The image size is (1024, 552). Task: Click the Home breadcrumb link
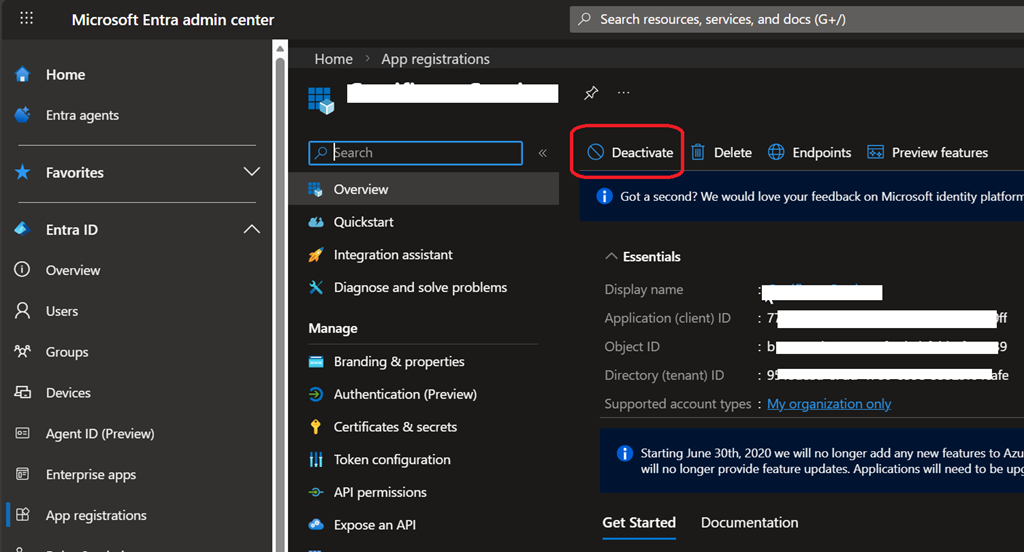point(333,59)
